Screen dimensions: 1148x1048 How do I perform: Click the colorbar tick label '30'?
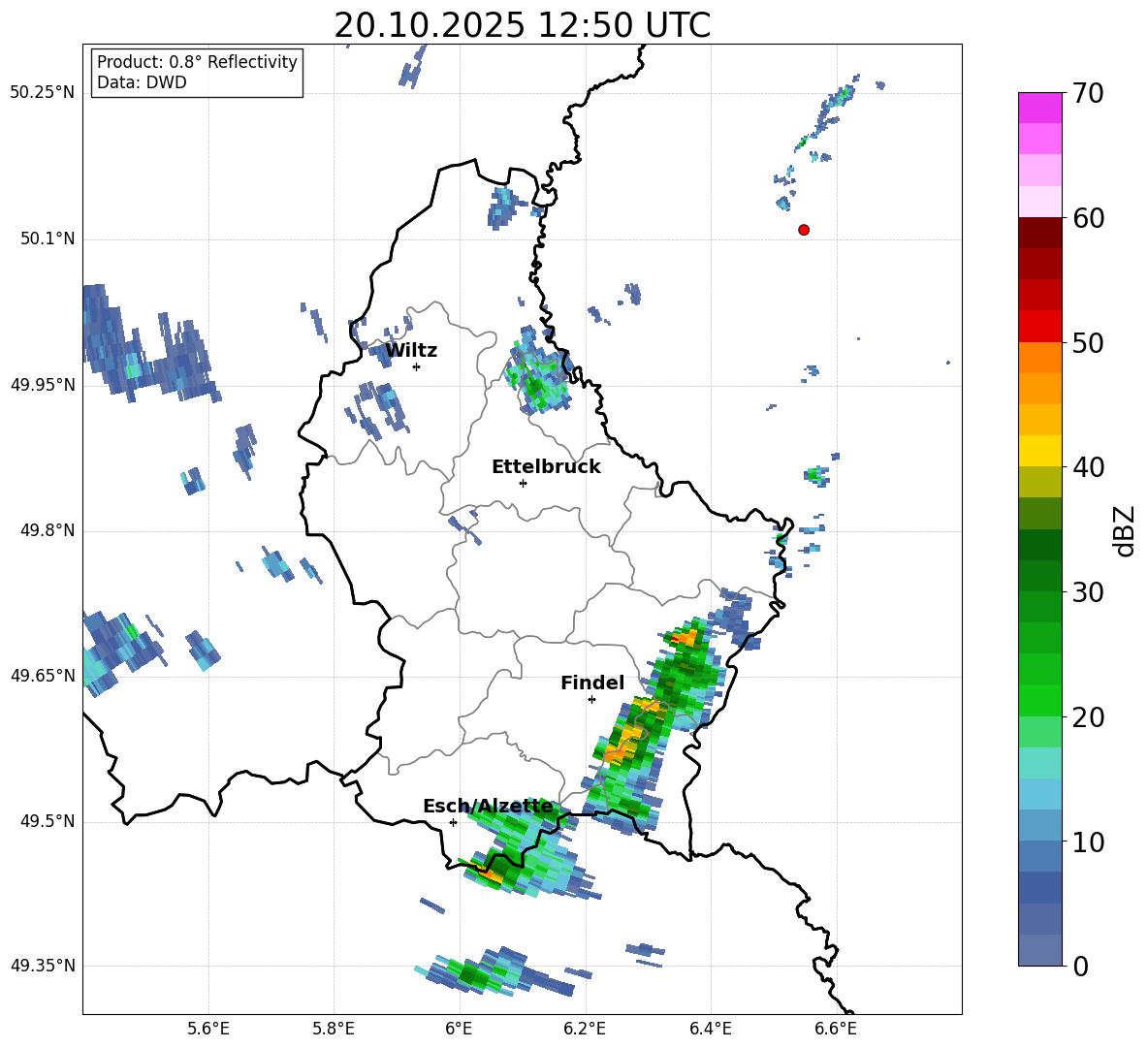(1088, 592)
